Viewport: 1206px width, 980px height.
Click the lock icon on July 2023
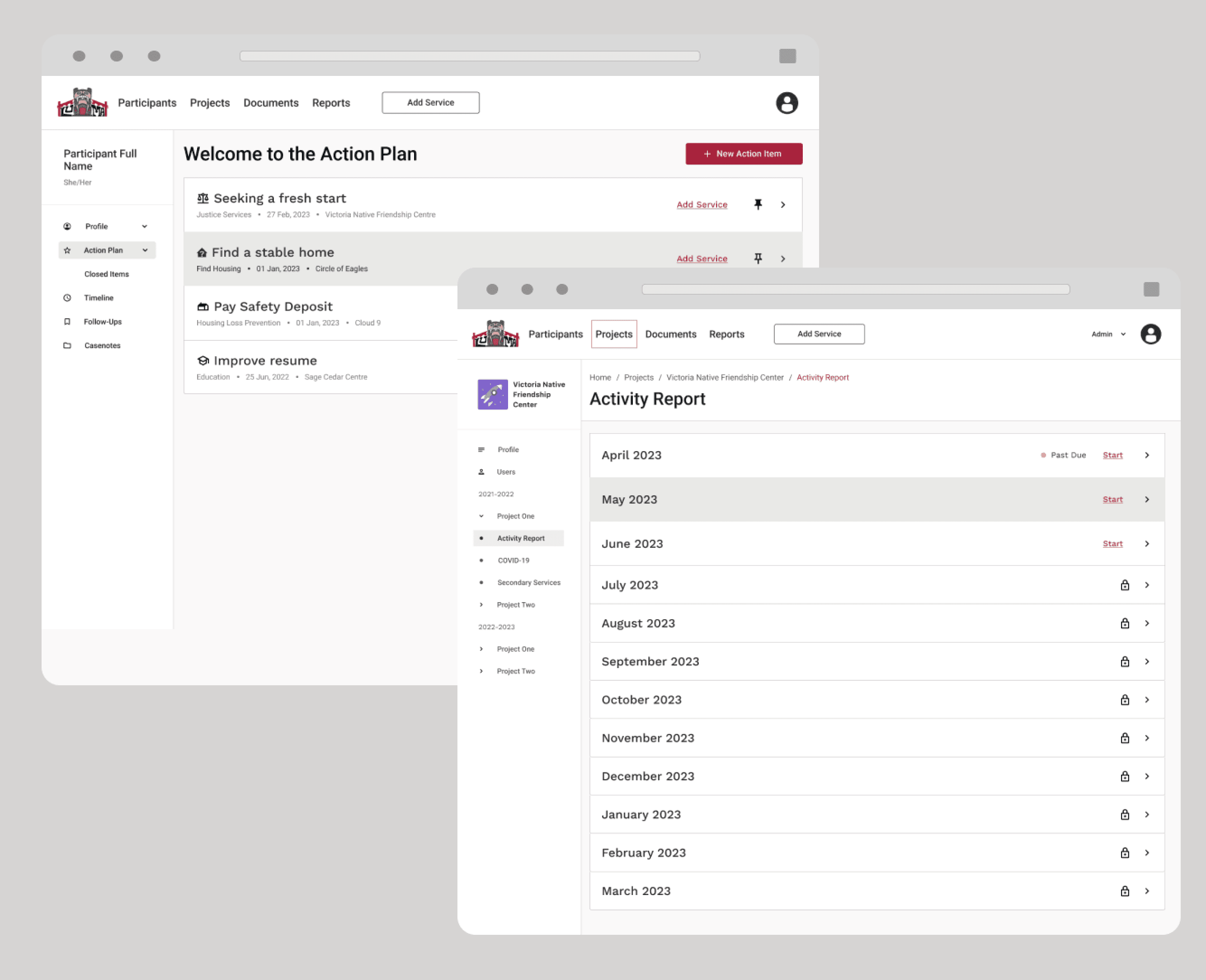1125,585
